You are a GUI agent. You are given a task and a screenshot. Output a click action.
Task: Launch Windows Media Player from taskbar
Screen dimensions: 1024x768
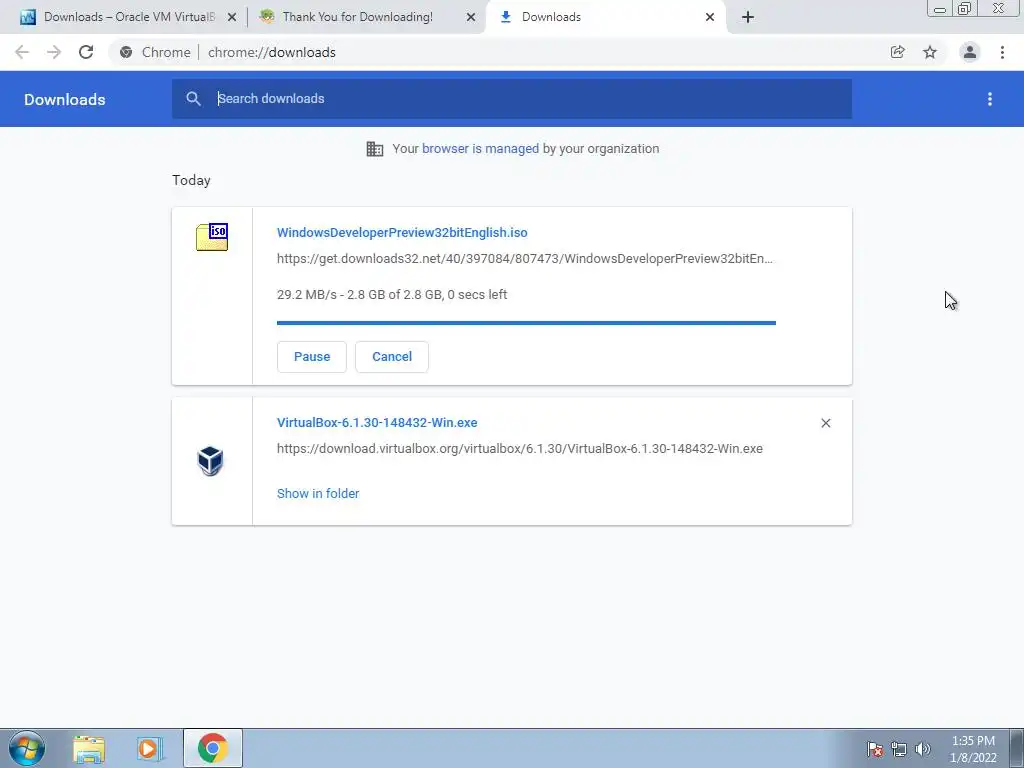(149, 748)
